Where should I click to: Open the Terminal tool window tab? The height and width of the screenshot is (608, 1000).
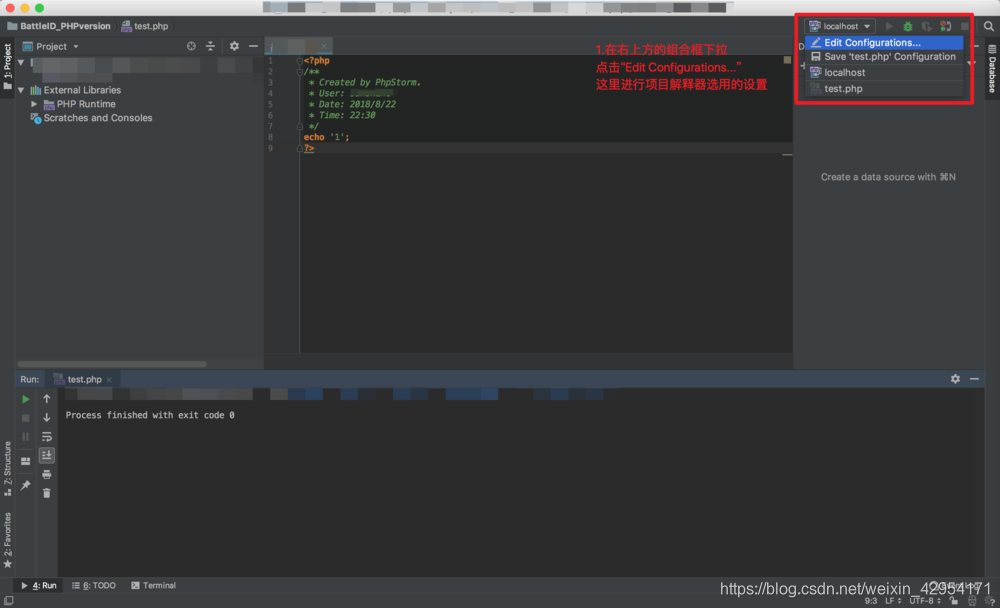(154, 586)
